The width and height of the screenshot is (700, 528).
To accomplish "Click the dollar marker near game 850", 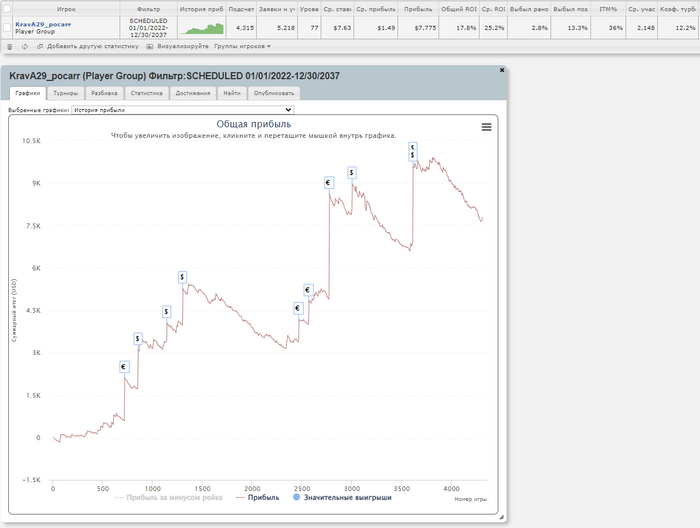I will tap(138, 339).
